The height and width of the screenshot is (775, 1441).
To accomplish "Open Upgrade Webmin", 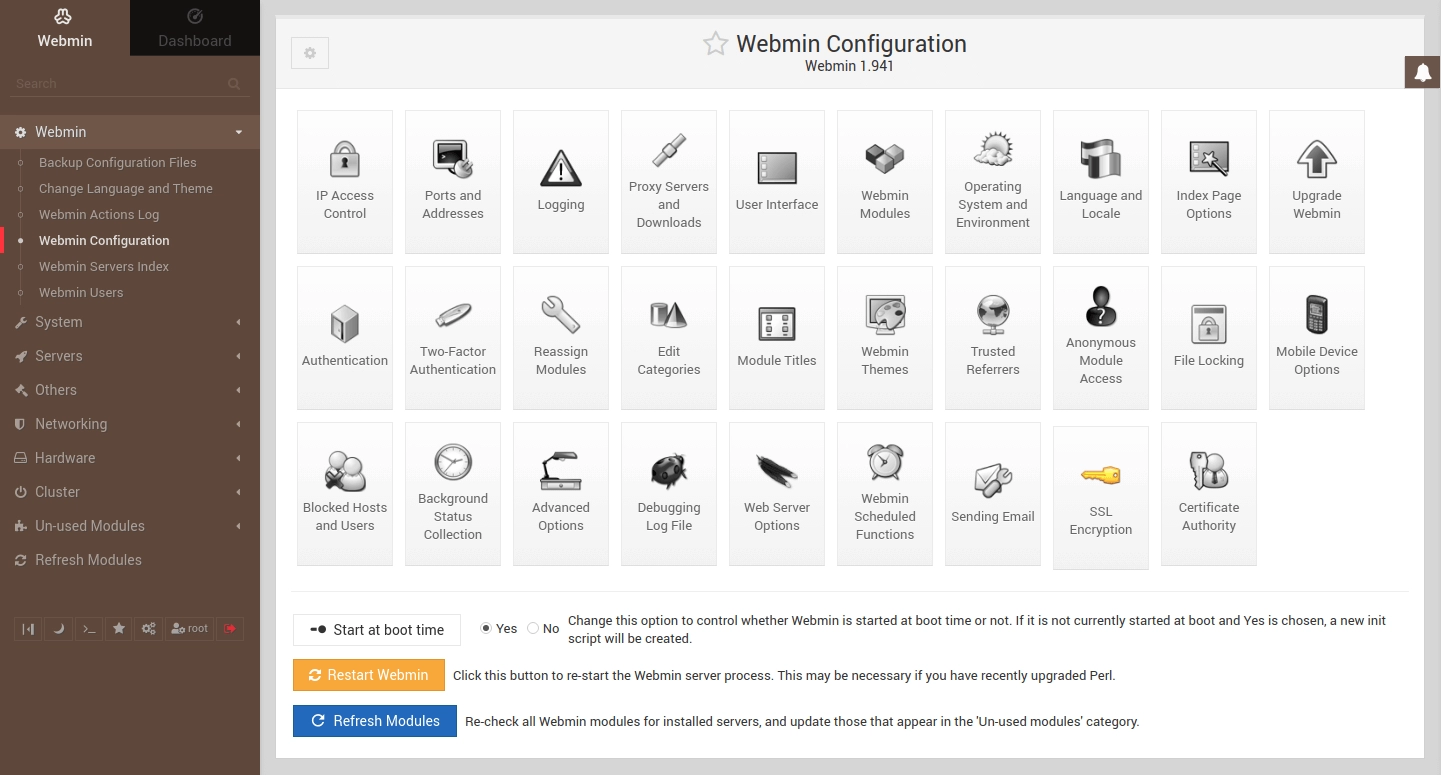I will (1316, 181).
